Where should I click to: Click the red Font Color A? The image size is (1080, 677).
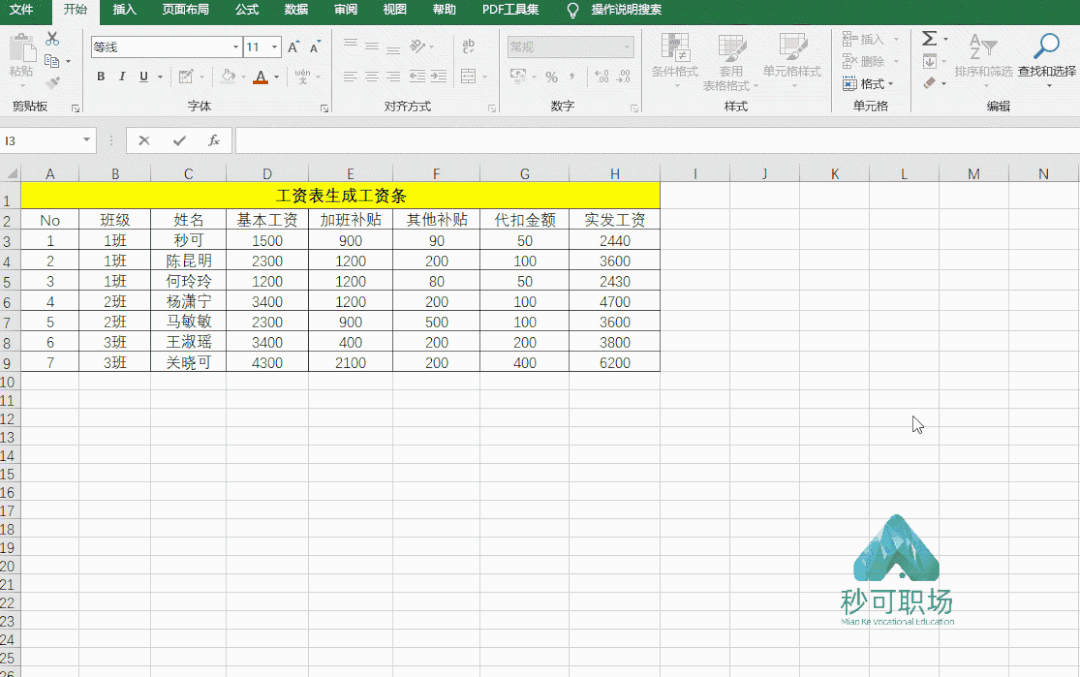pos(260,76)
